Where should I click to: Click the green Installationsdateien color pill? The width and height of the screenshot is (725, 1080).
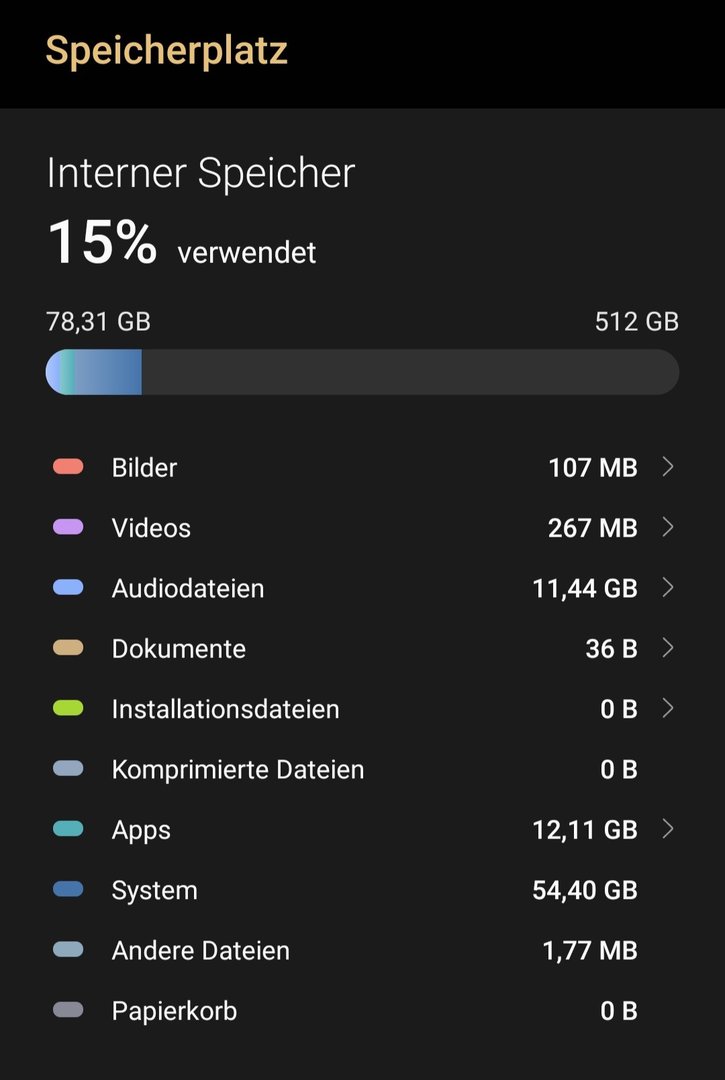point(68,709)
